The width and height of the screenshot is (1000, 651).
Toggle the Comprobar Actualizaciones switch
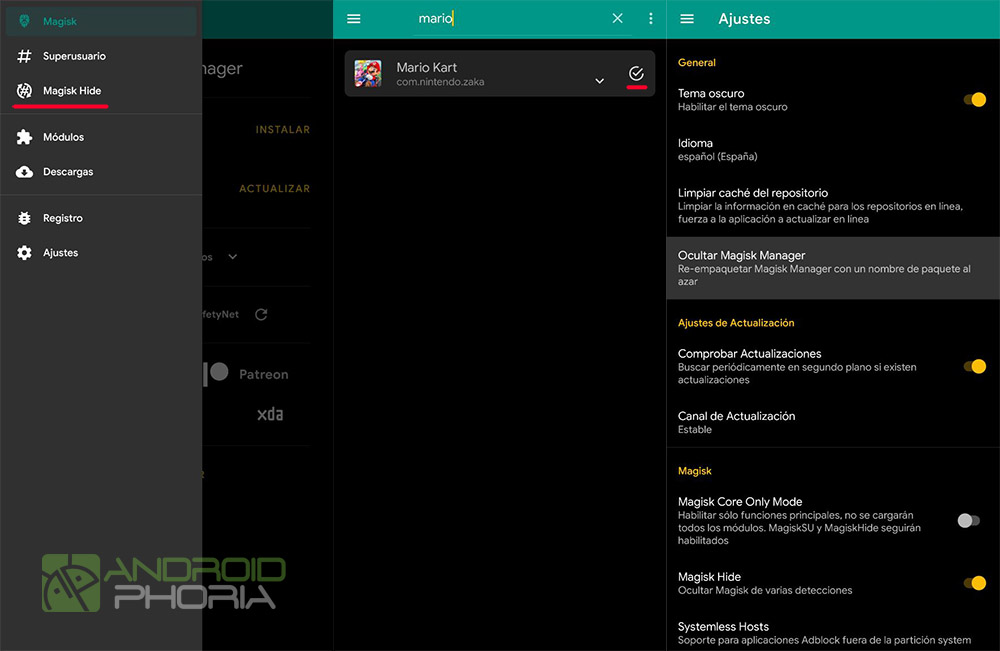pyautogui.click(x=974, y=366)
